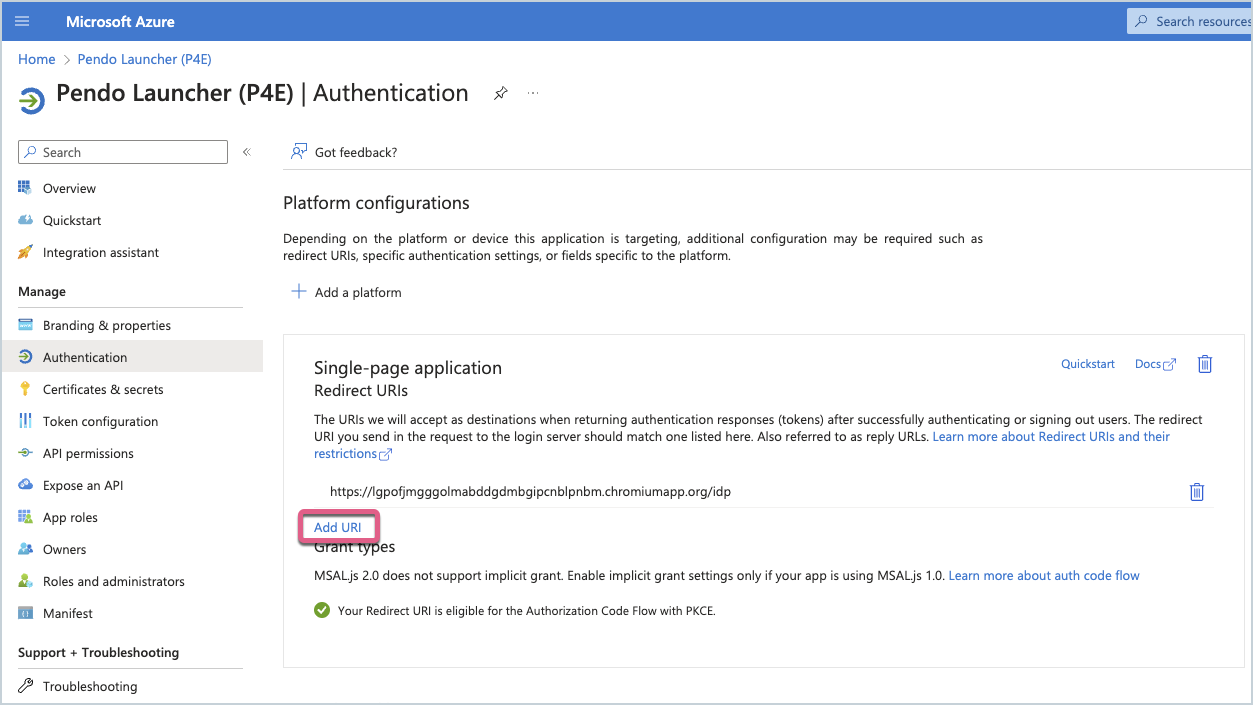Click the plus icon for Add a platform

298,292
